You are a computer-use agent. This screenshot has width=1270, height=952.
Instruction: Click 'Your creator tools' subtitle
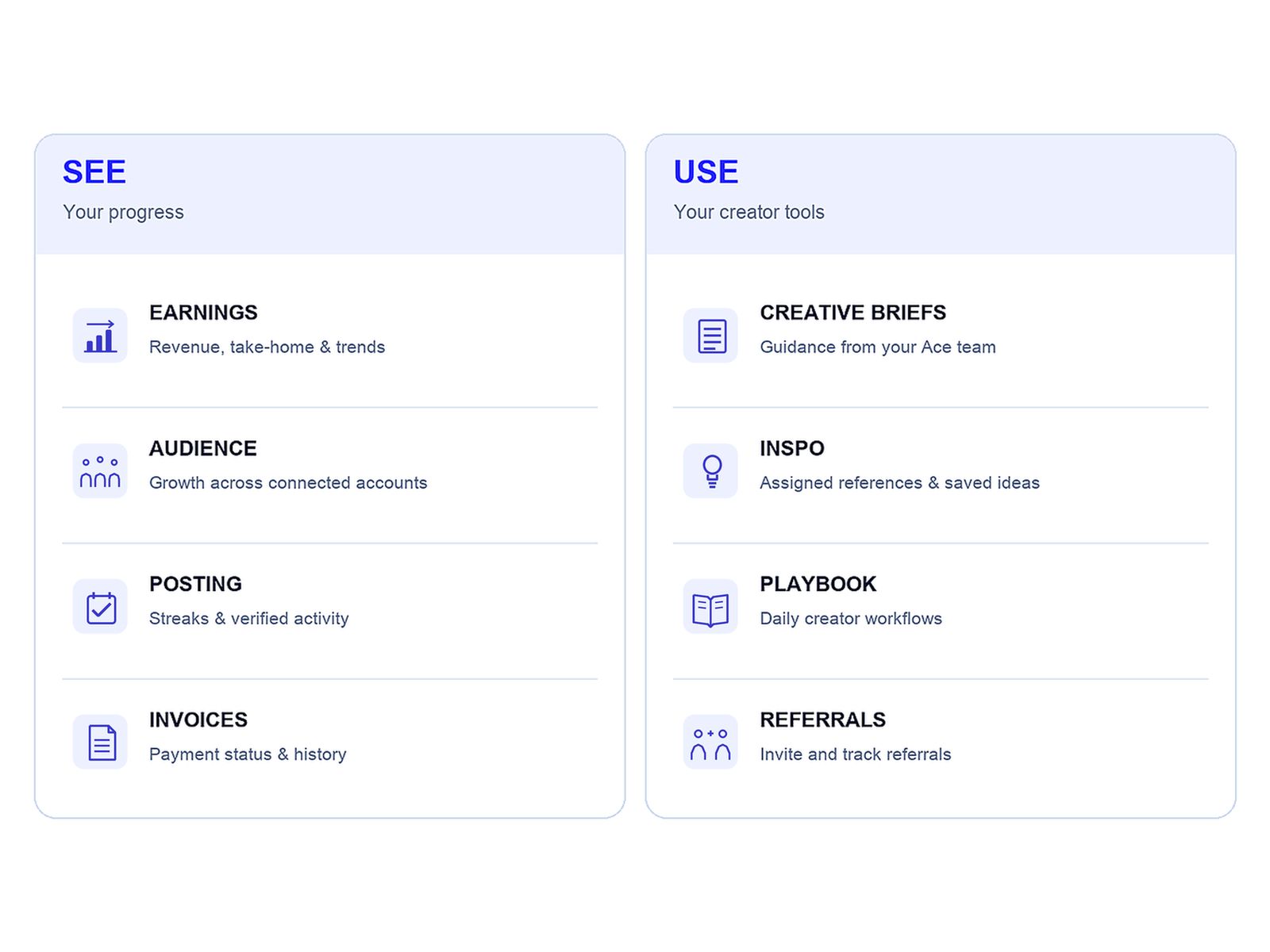[749, 212]
